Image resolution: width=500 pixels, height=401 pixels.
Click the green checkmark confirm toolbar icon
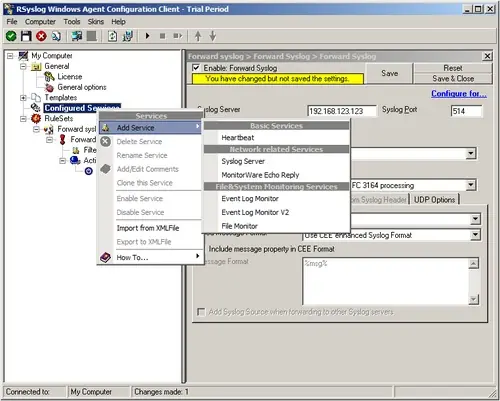tap(11, 36)
